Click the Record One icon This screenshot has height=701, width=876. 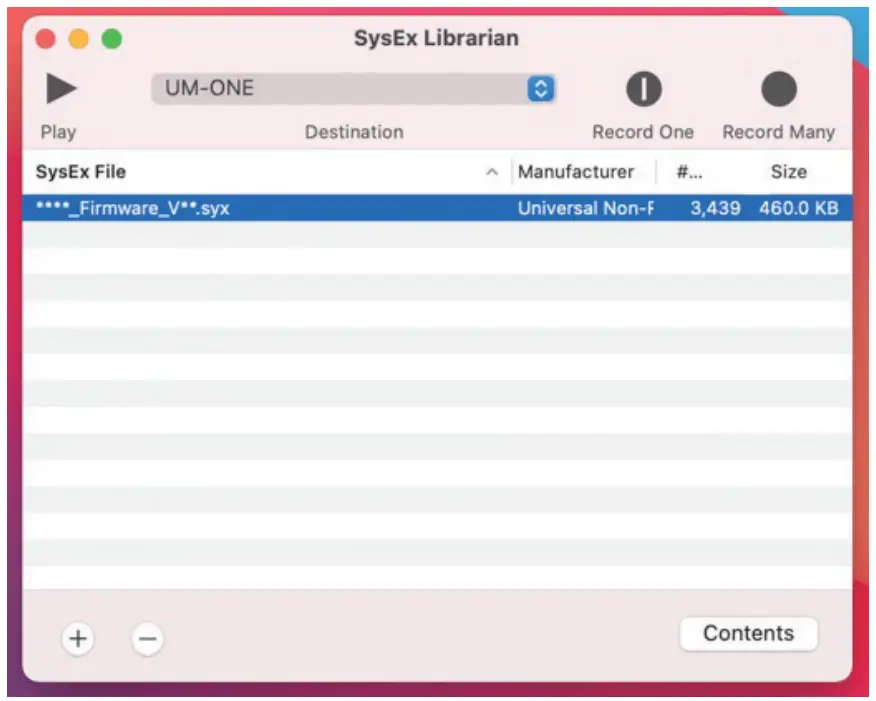coord(643,89)
